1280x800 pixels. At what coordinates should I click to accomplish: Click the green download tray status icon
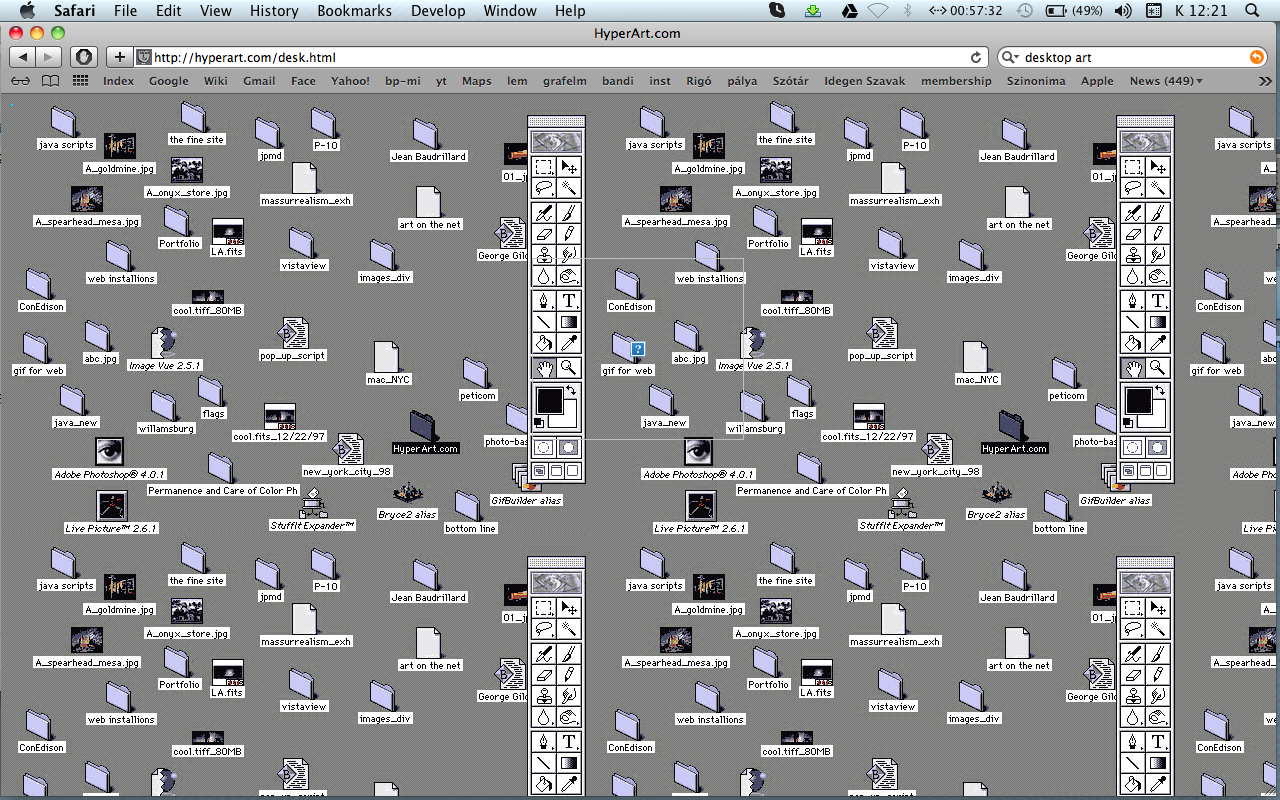tap(812, 11)
